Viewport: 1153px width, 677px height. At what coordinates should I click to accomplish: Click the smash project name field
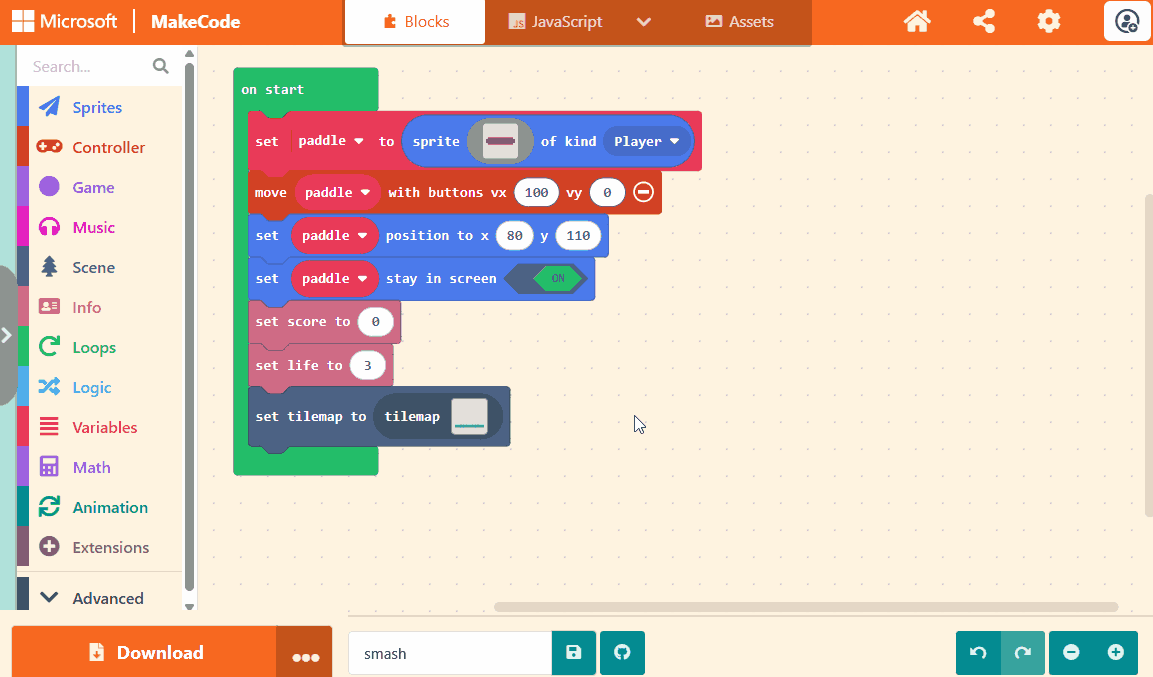pyautogui.click(x=449, y=653)
